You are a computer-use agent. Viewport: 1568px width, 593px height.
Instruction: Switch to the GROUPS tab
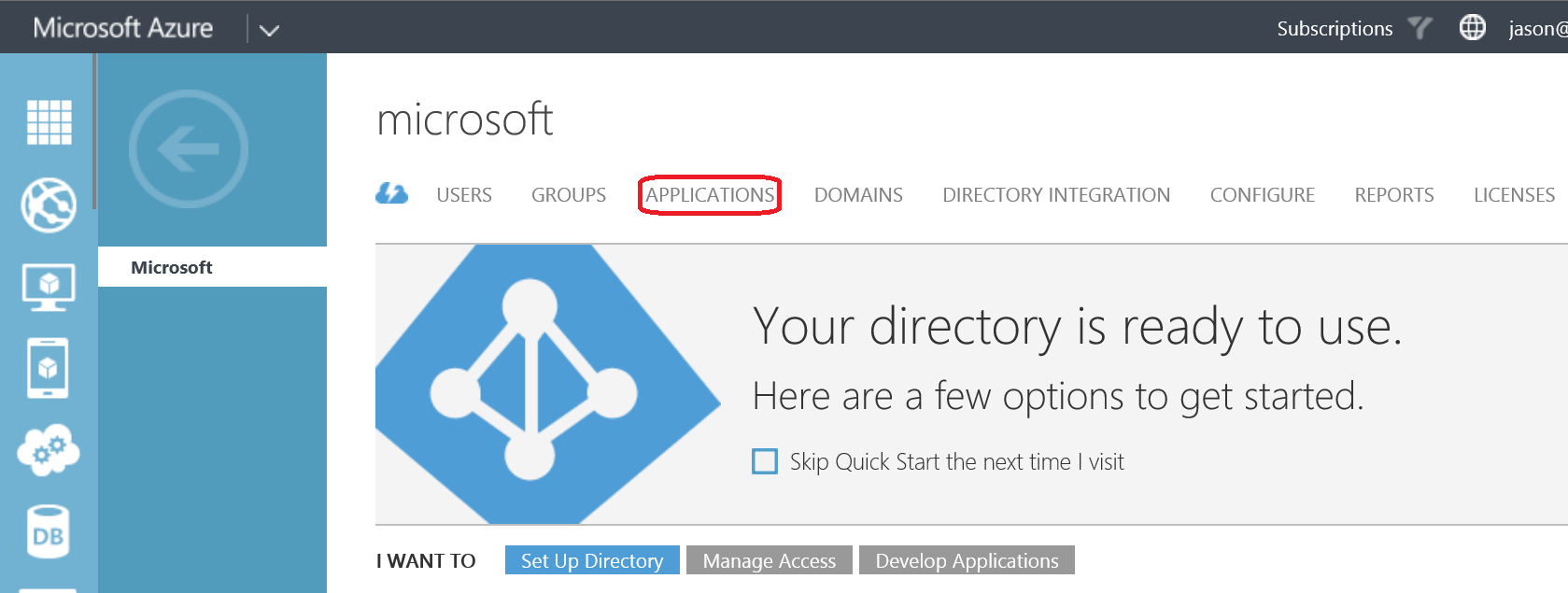(569, 195)
